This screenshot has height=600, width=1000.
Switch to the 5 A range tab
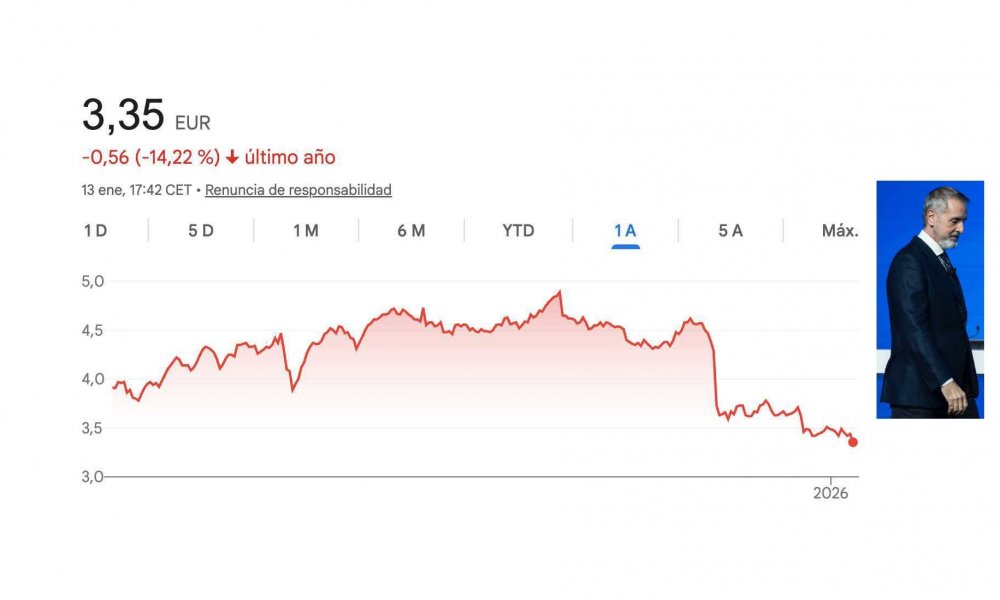tap(730, 231)
